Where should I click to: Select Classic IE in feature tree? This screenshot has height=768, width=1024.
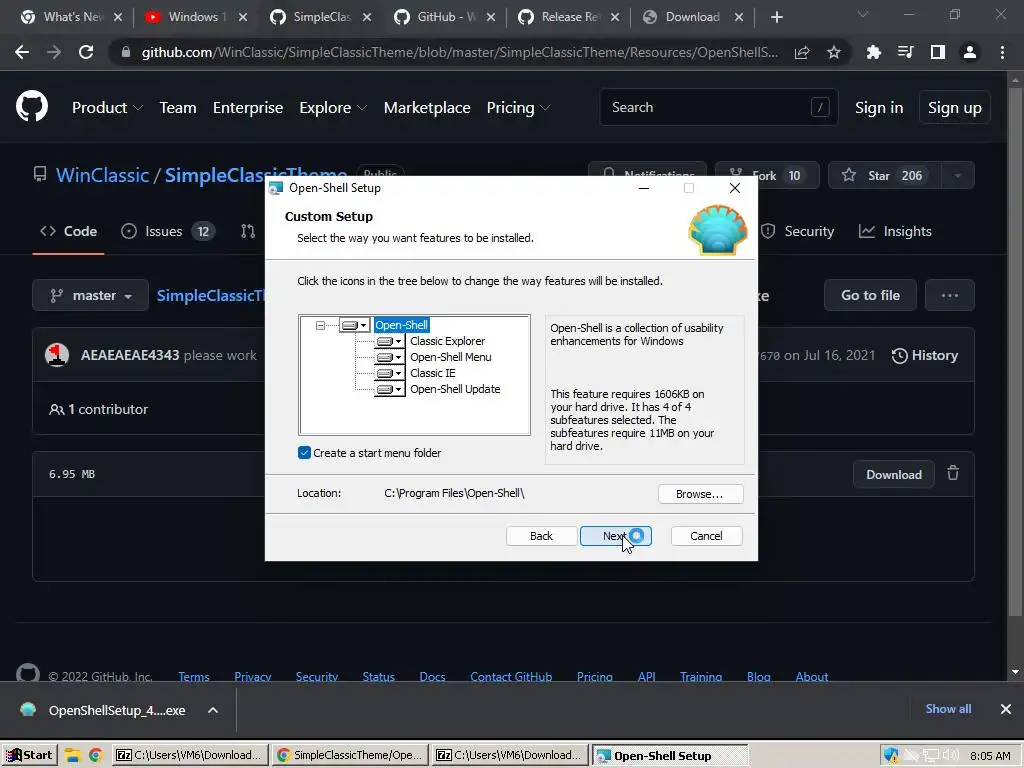pos(432,373)
